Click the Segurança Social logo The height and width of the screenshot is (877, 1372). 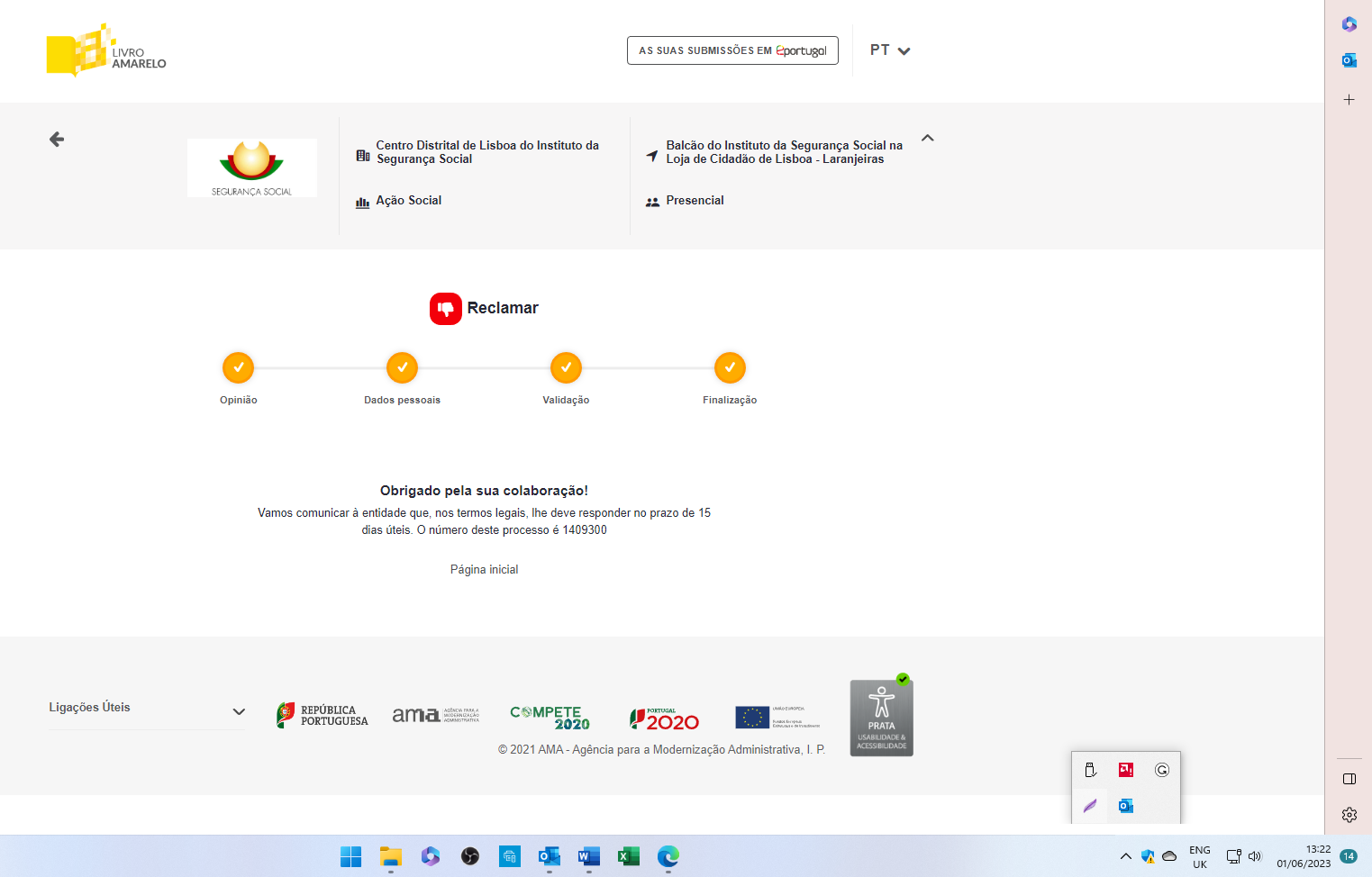[252, 167]
